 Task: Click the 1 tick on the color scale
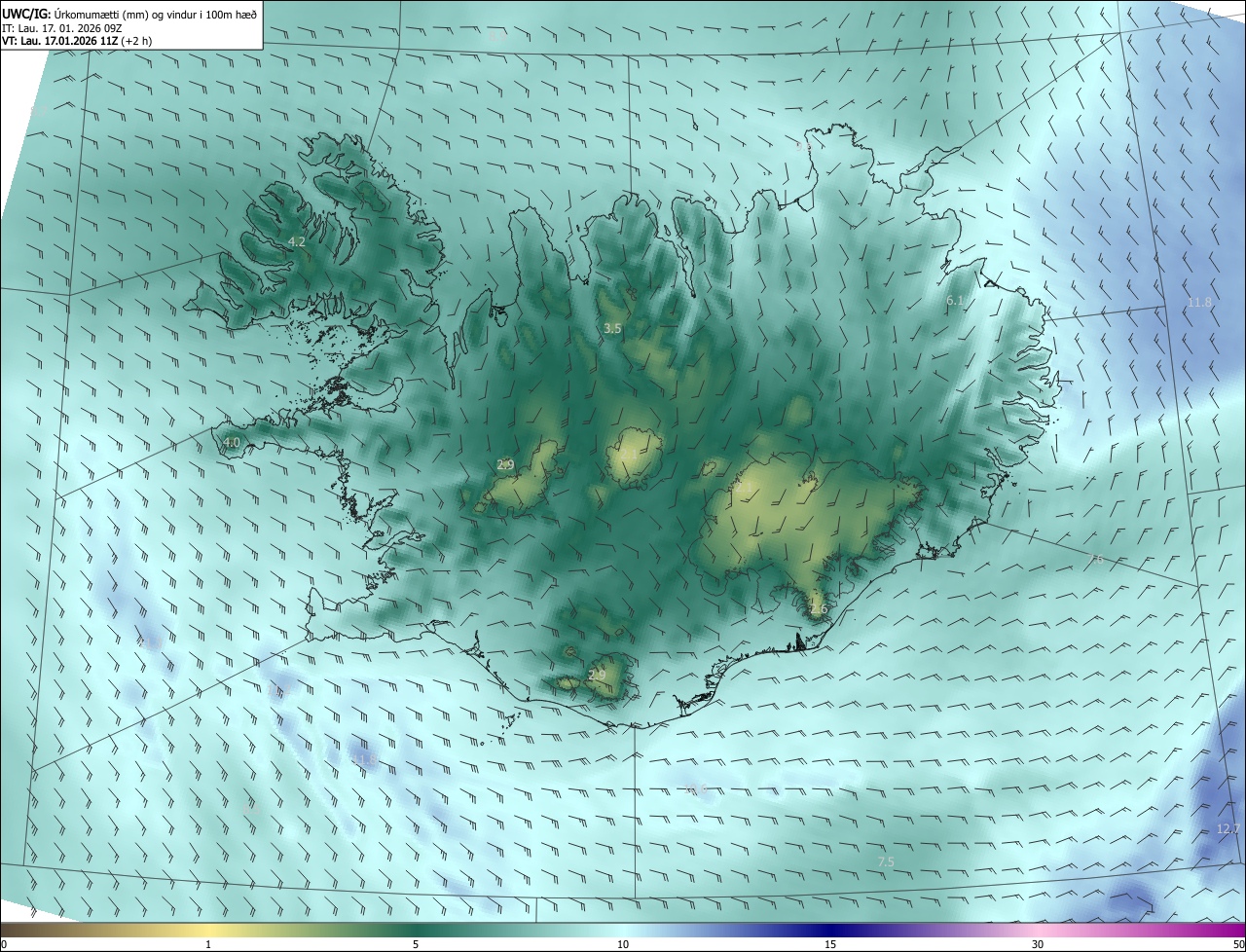pos(208,945)
